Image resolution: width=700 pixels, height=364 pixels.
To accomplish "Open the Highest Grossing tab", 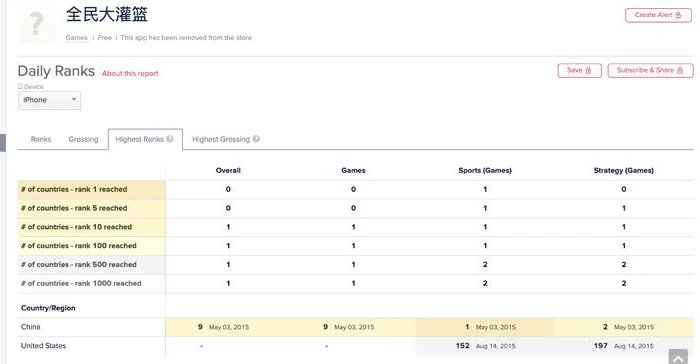I will 225,139.
